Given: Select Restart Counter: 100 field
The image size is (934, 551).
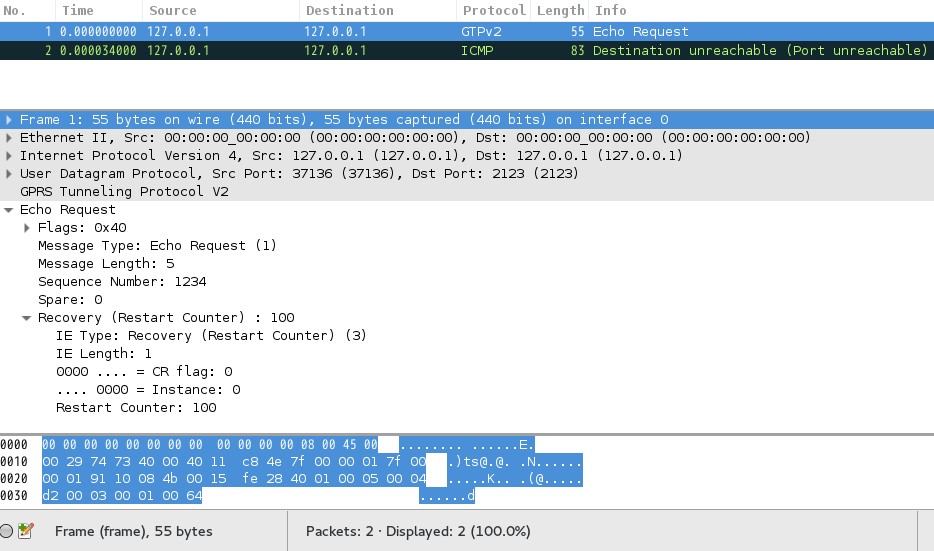Looking at the screenshot, I should click(136, 408).
